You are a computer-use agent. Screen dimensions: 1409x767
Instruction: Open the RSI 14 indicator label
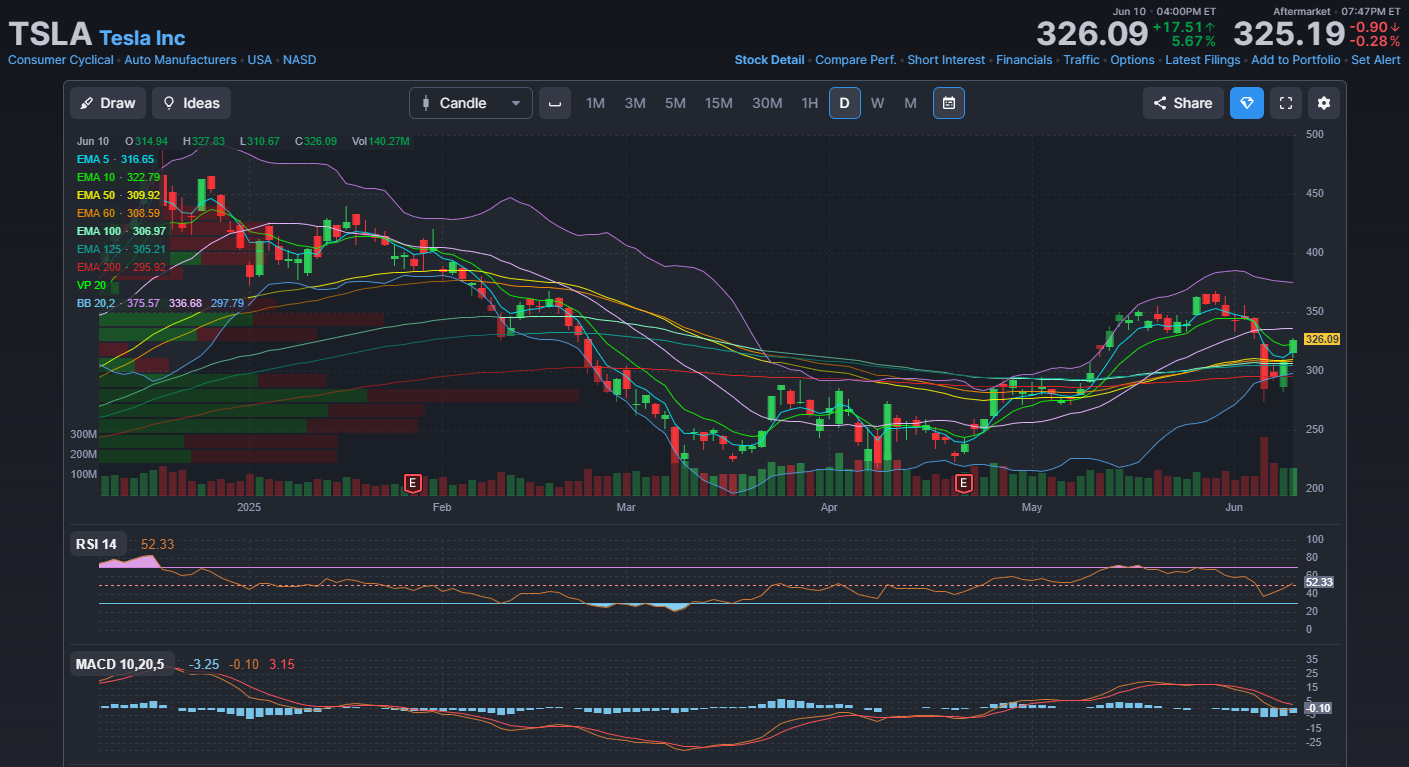coord(96,544)
